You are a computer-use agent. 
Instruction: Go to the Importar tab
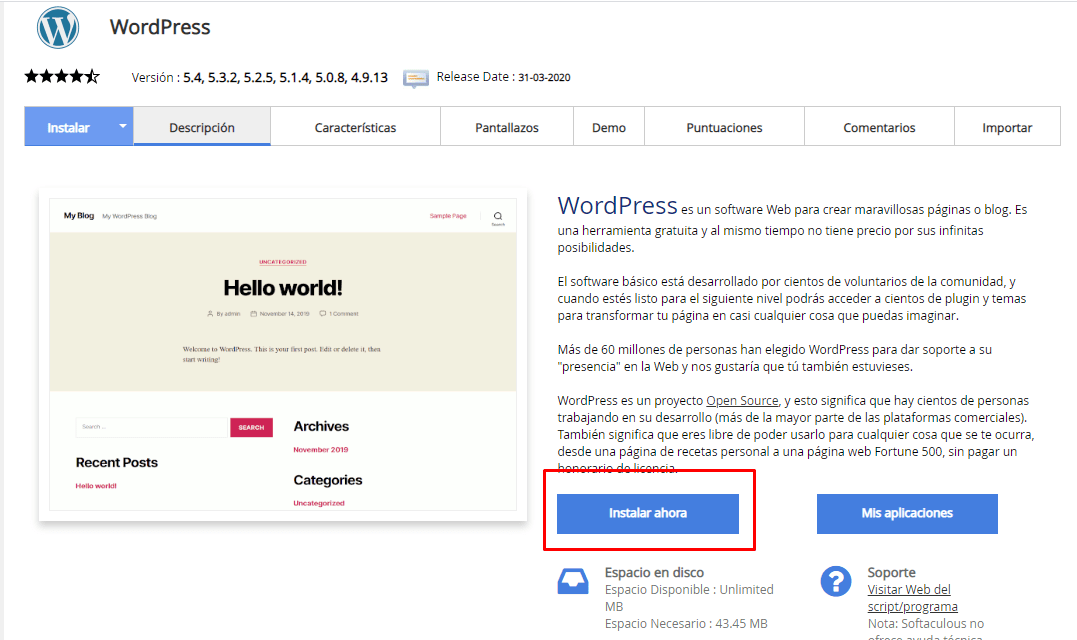pyautogui.click(x=1007, y=127)
